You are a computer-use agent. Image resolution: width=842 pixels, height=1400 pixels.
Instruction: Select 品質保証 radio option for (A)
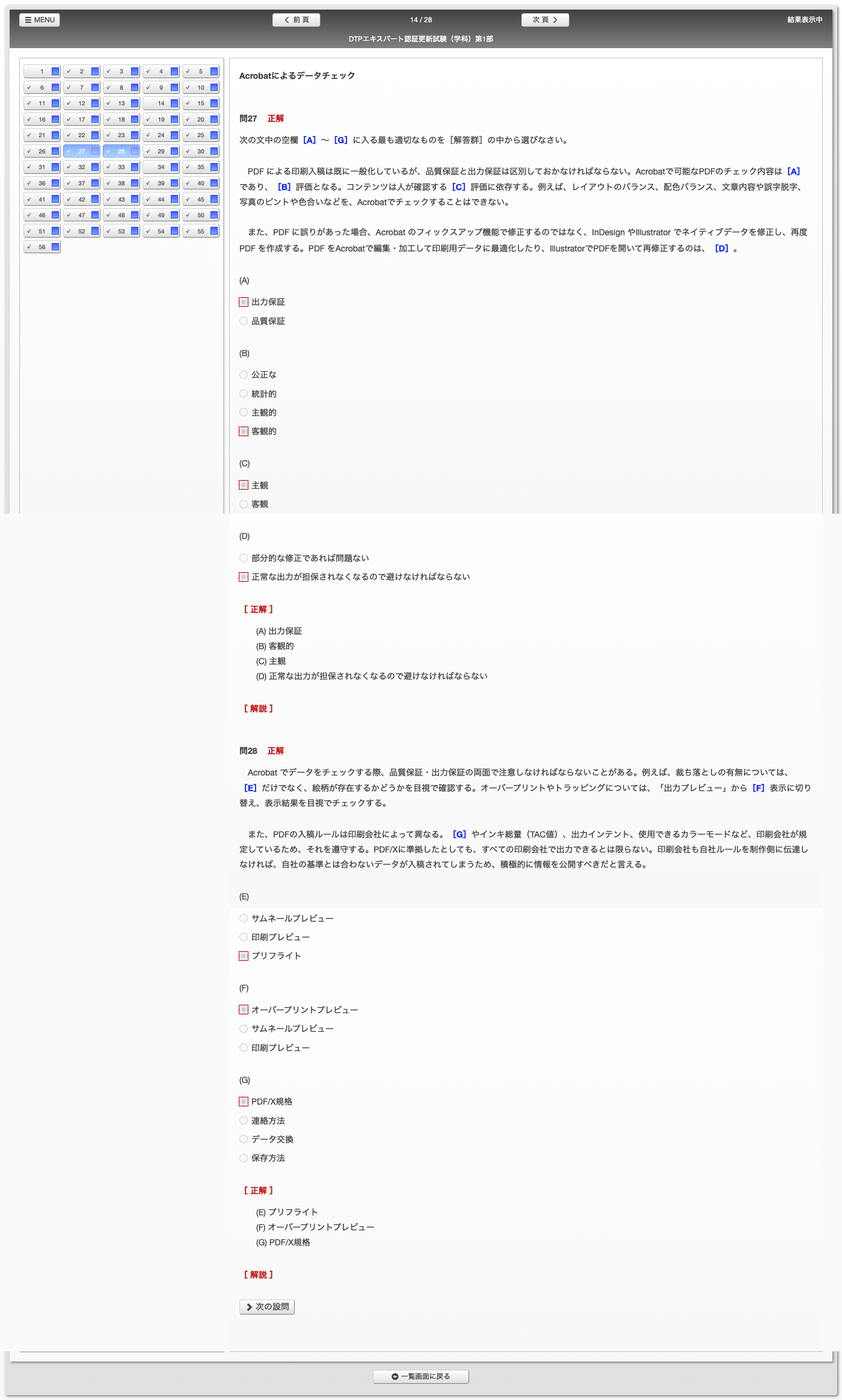pos(244,321)
